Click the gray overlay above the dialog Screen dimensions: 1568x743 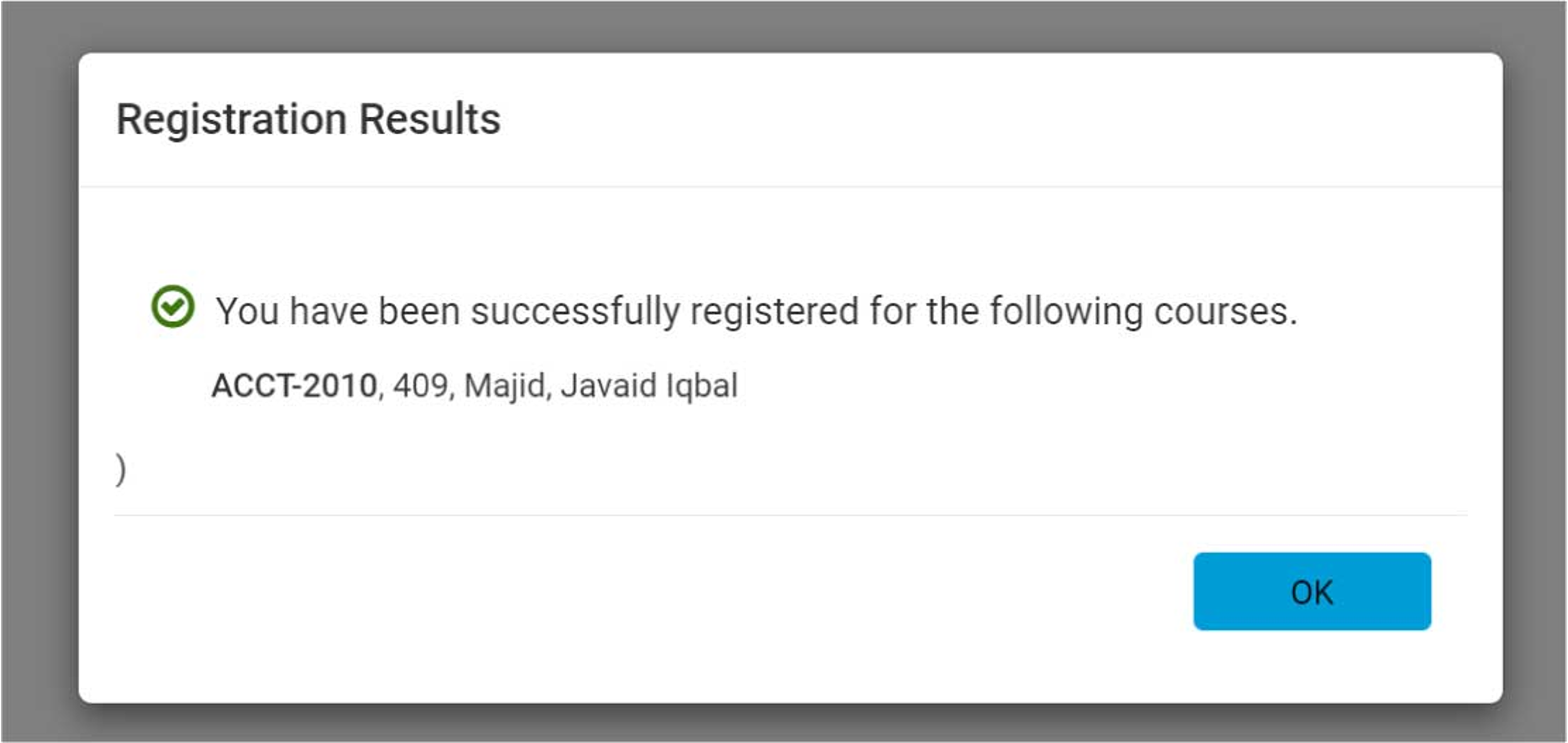point(784,25)
